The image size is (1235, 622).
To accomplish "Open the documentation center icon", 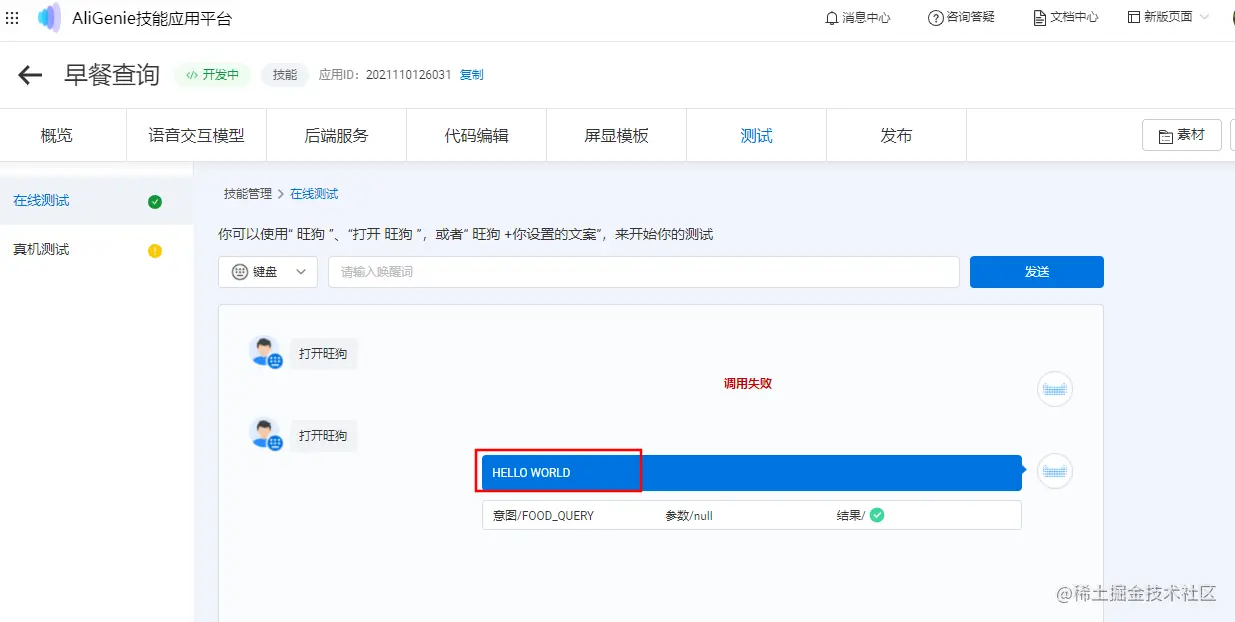I will [x=1040, y=18].
